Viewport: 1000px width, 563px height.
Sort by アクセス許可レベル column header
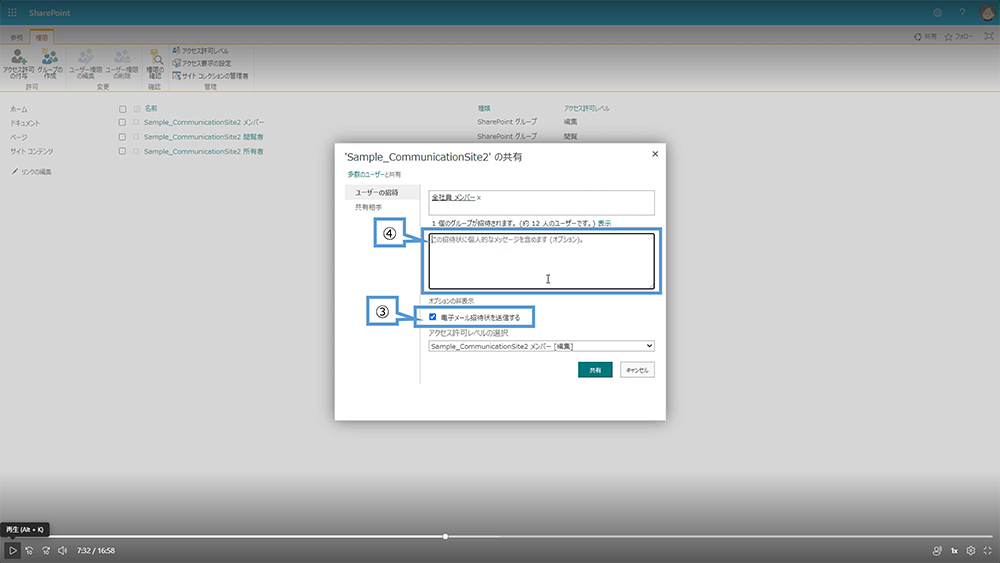point(587,108)
